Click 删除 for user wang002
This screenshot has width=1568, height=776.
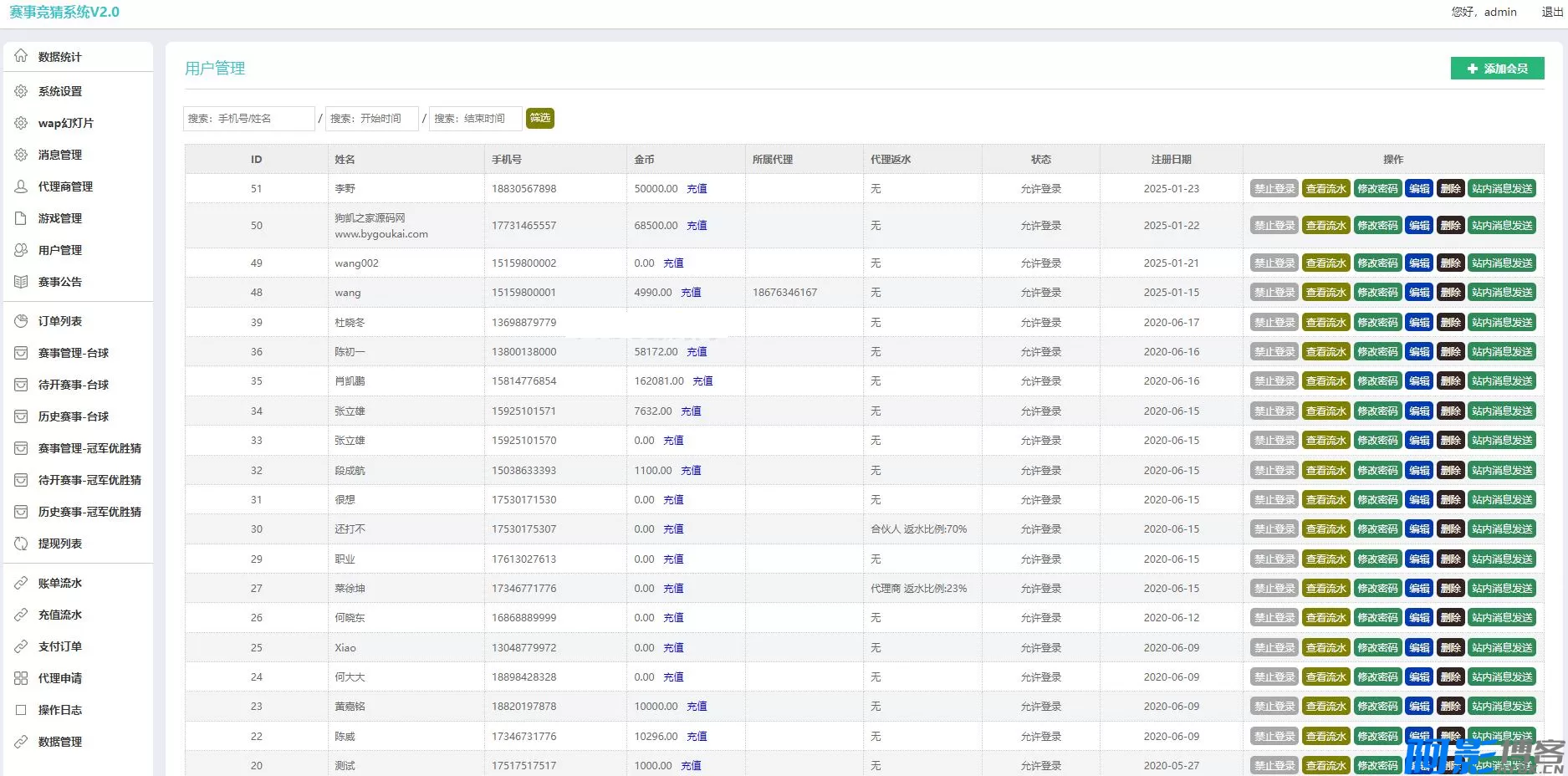click(1450, 263)
